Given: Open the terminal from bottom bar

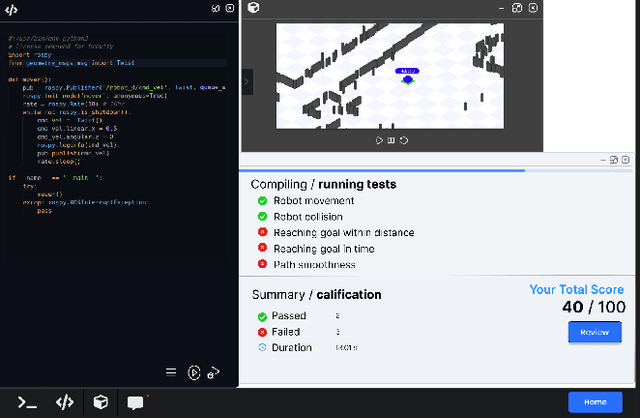Looking at the screenshot, I should [x=28, y=402].
